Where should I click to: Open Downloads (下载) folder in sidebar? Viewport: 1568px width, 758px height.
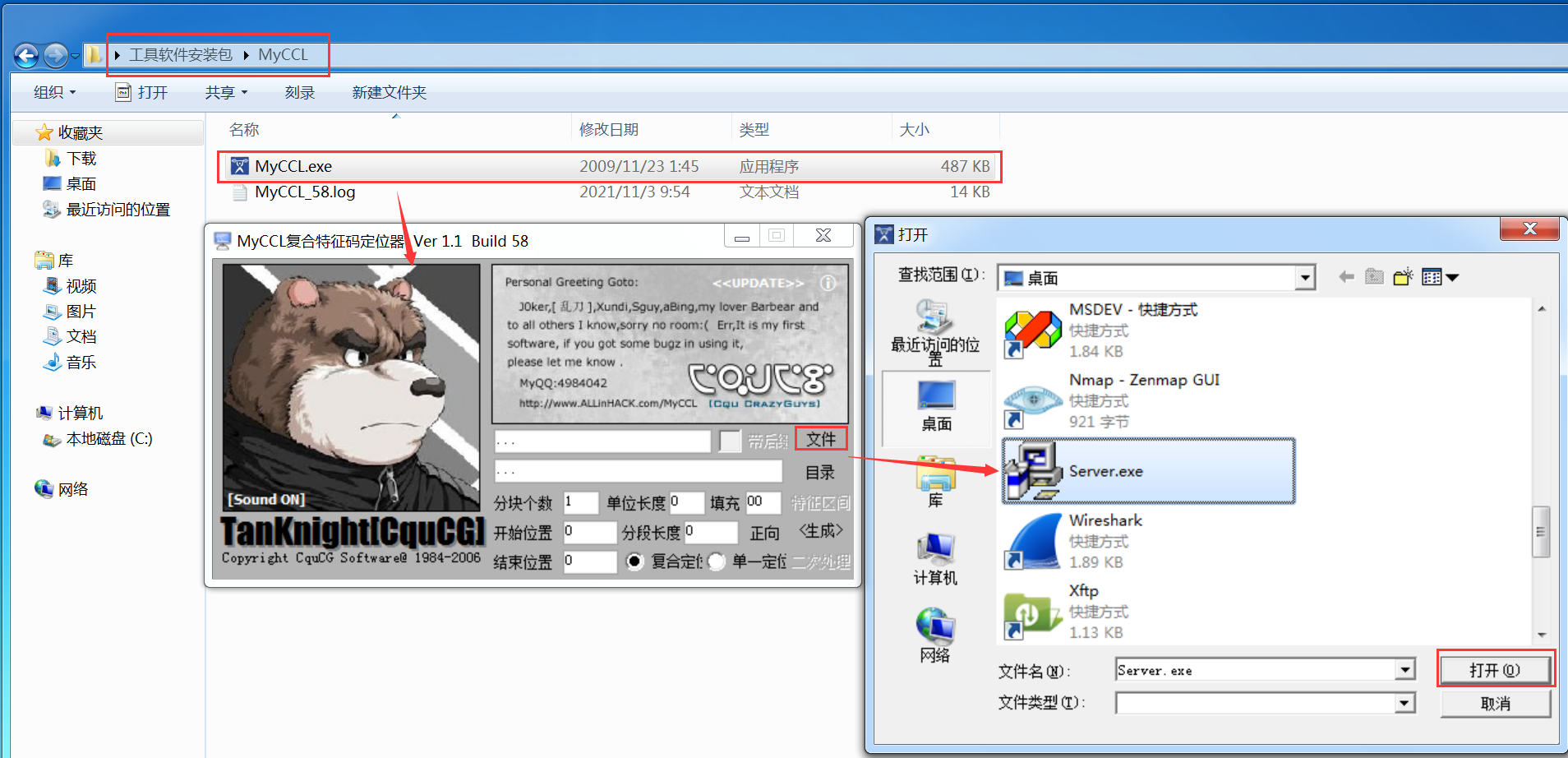tap(71, 158)
